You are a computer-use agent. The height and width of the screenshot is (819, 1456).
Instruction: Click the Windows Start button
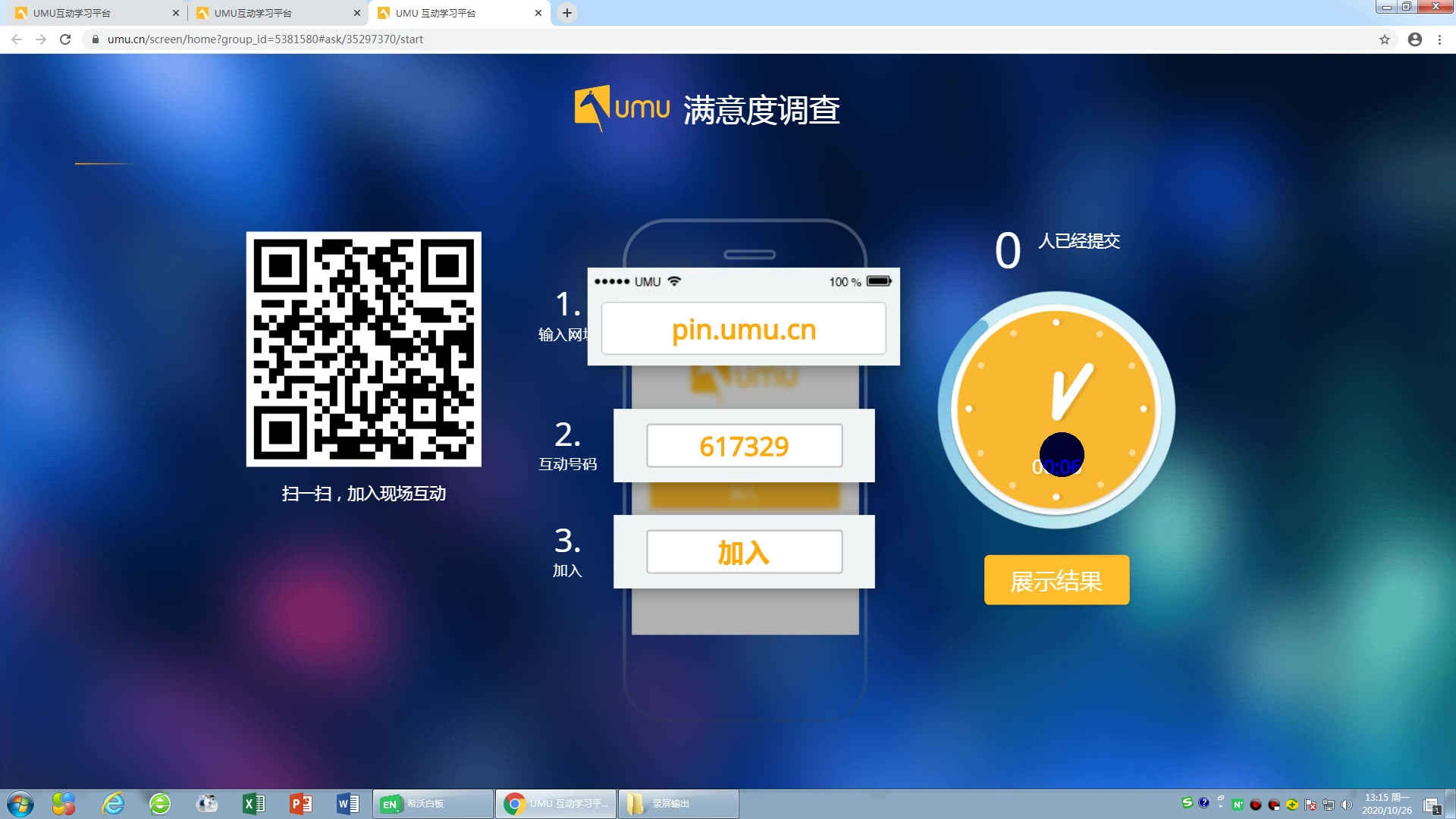coord(20,804)
